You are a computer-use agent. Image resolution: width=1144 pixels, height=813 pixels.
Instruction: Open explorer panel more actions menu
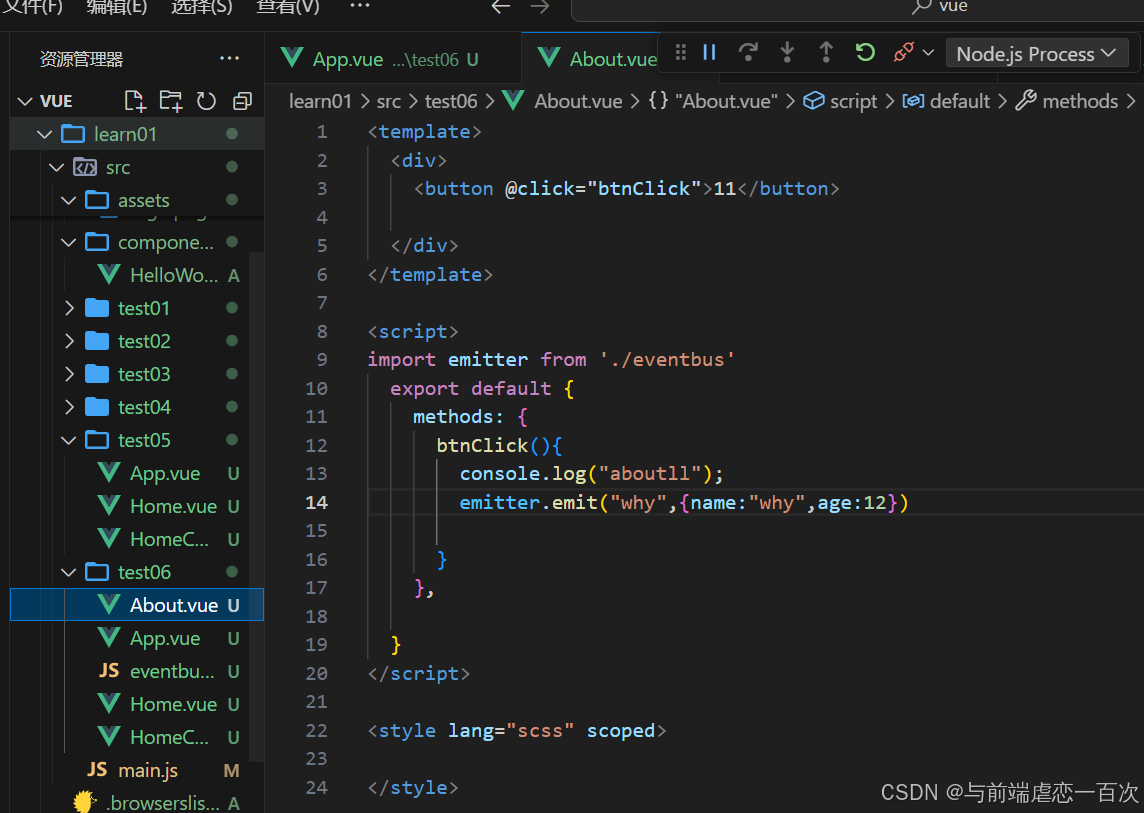[229, 58]
